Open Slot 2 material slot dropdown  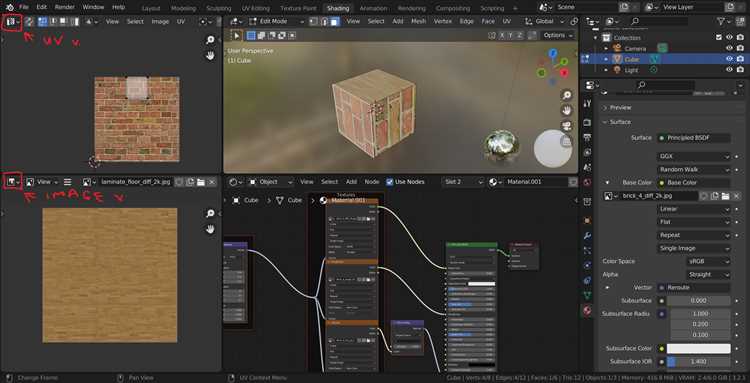463,182
